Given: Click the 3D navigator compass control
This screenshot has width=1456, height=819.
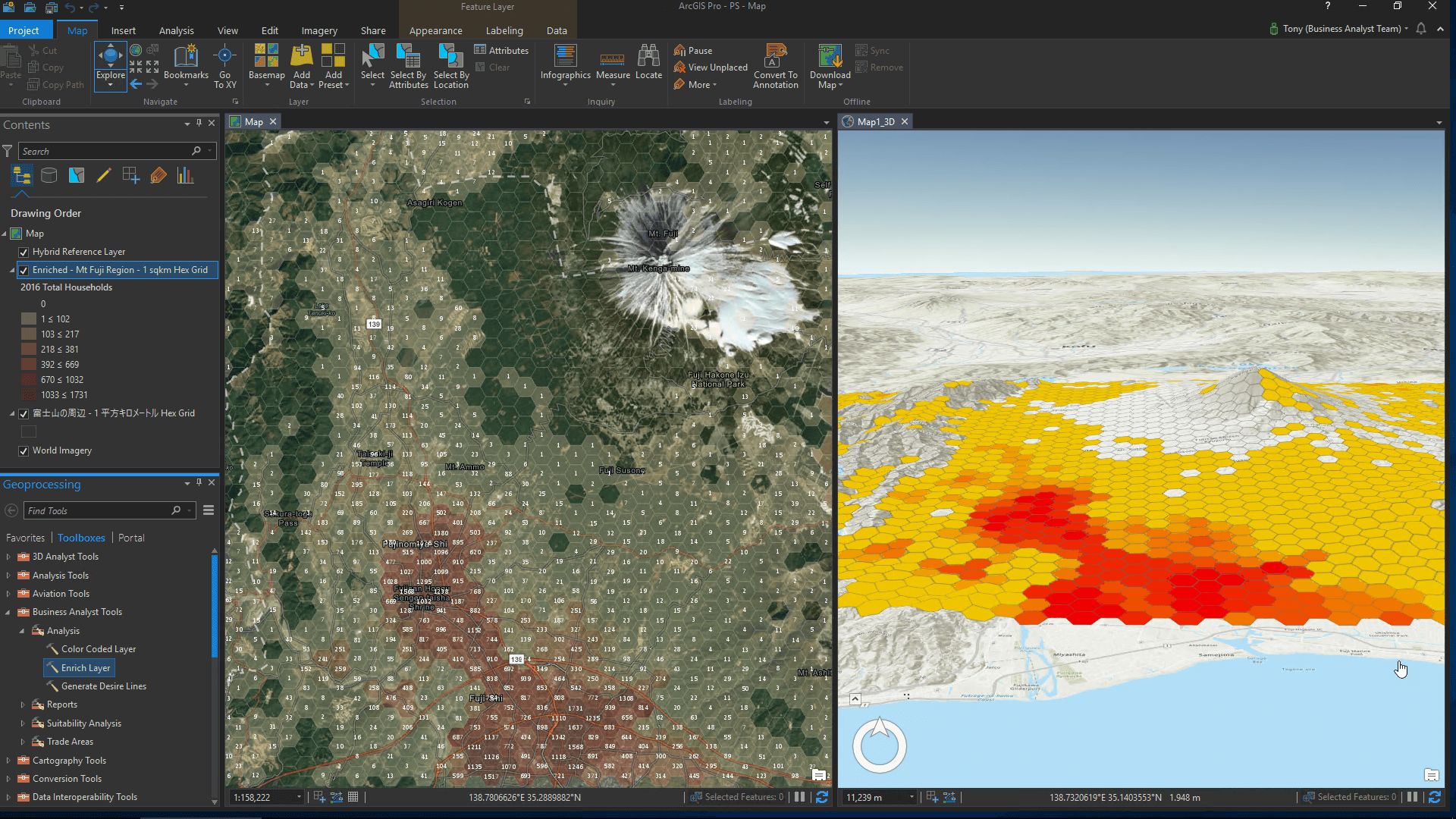Looking at the screenshot, I should point(880,746).
